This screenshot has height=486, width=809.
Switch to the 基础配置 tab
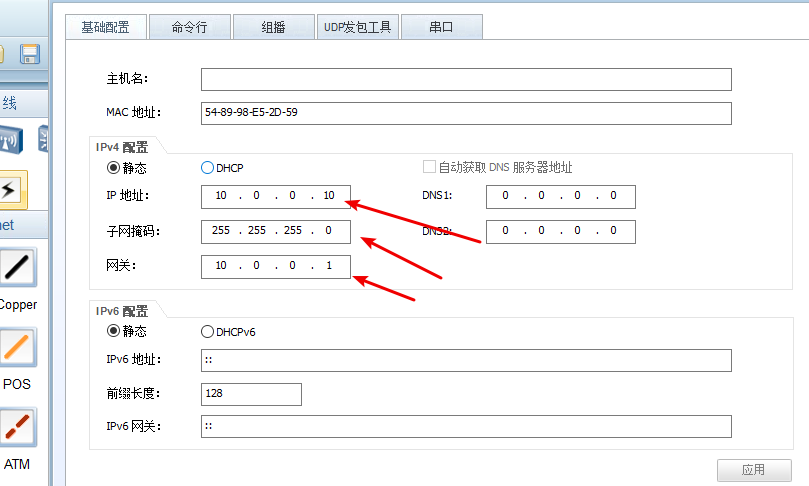coord(106,27)
